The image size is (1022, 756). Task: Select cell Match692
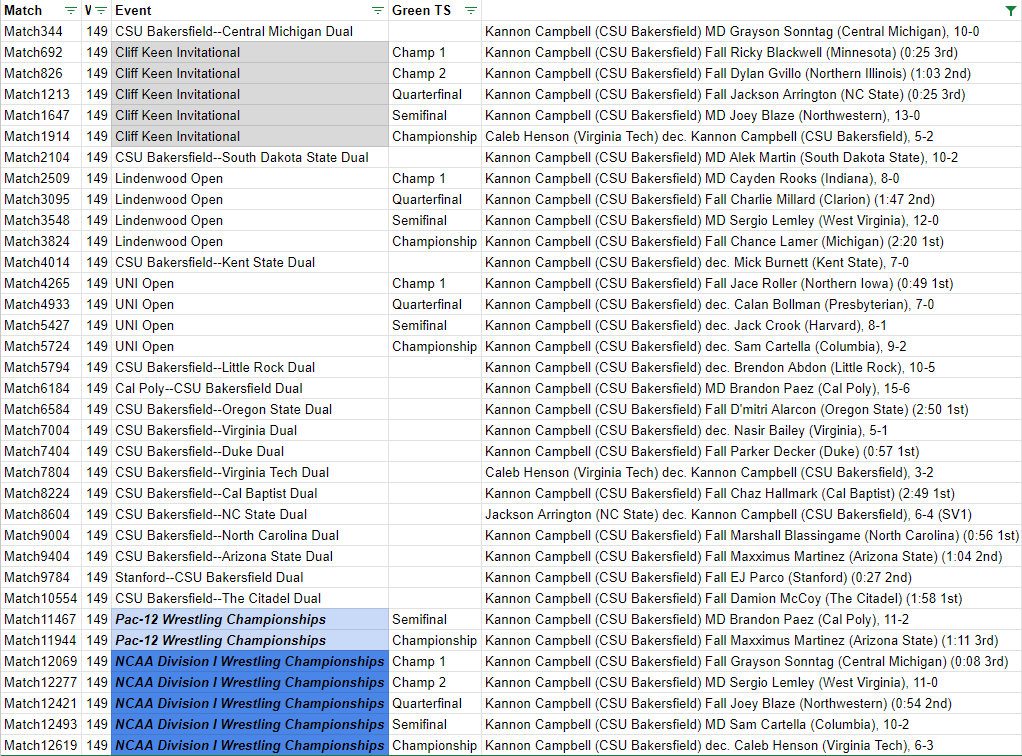[41, 52]
